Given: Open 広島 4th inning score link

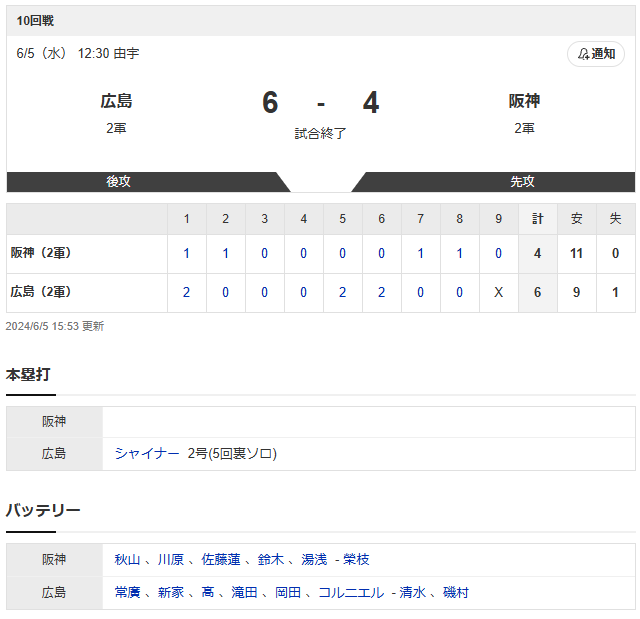Looking at the screenshot, I should pos(303,293).
